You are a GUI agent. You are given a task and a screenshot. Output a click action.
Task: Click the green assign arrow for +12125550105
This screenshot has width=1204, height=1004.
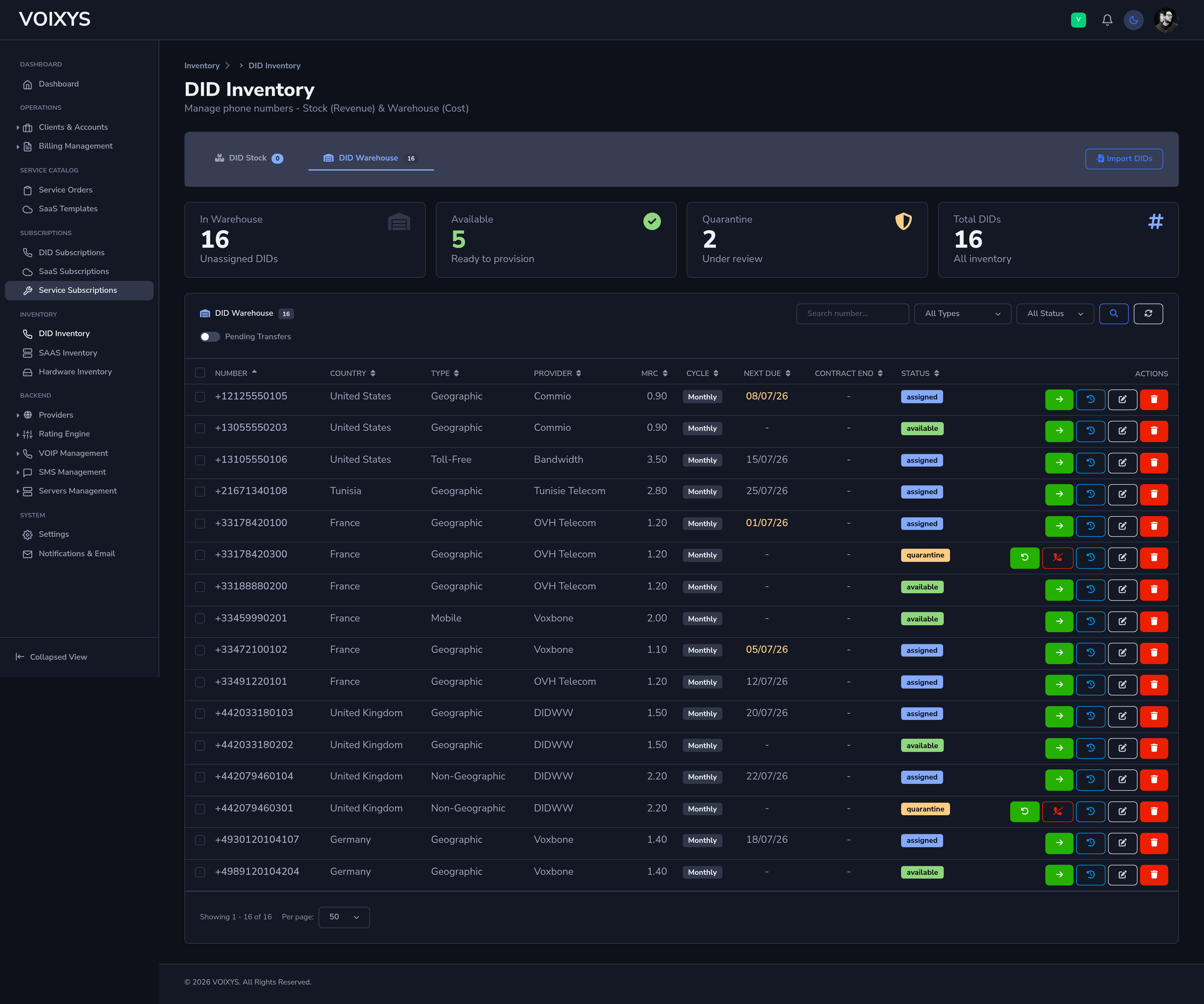coord(1059,399)
